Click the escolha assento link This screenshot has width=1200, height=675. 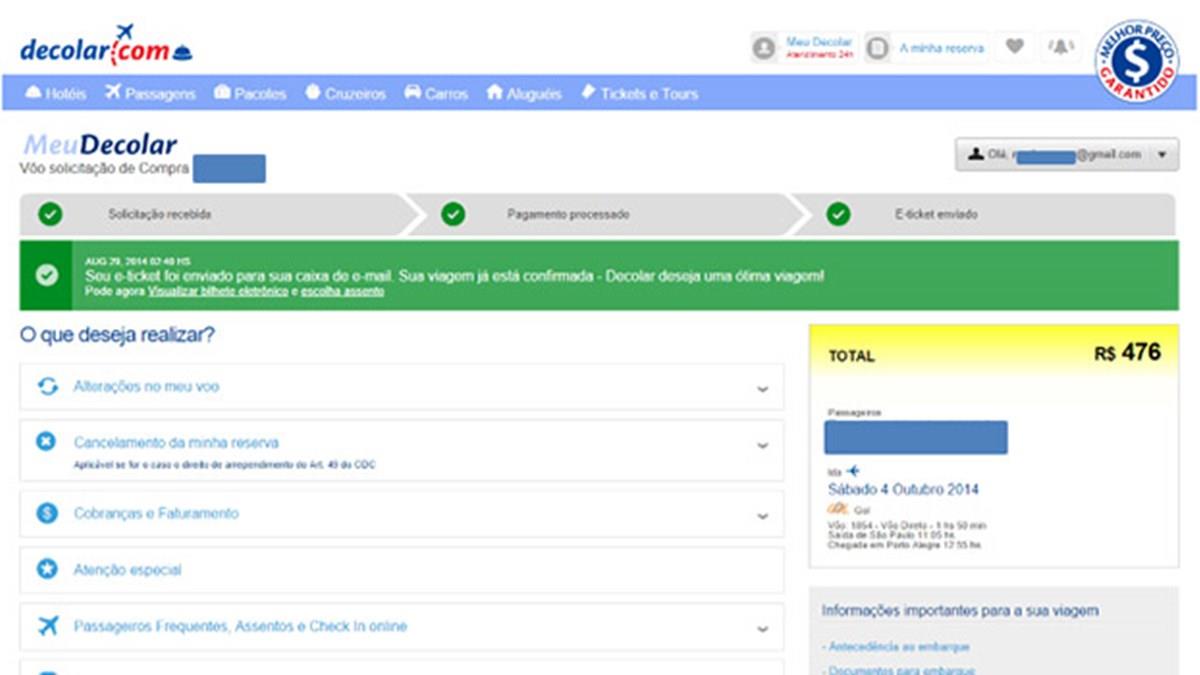coord(342,291)
